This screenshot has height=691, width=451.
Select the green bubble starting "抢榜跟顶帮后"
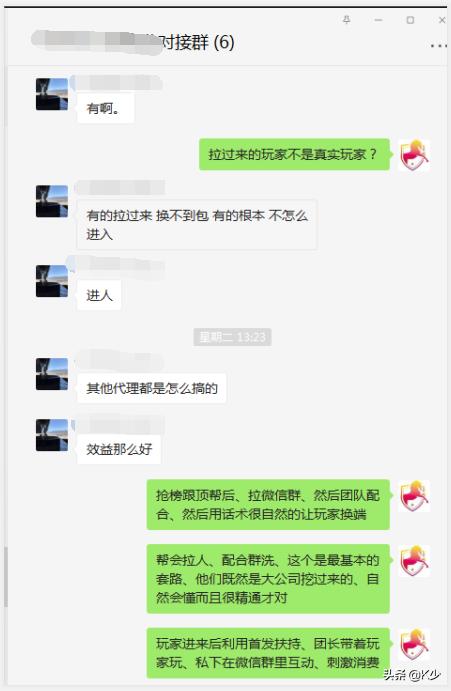268,505
